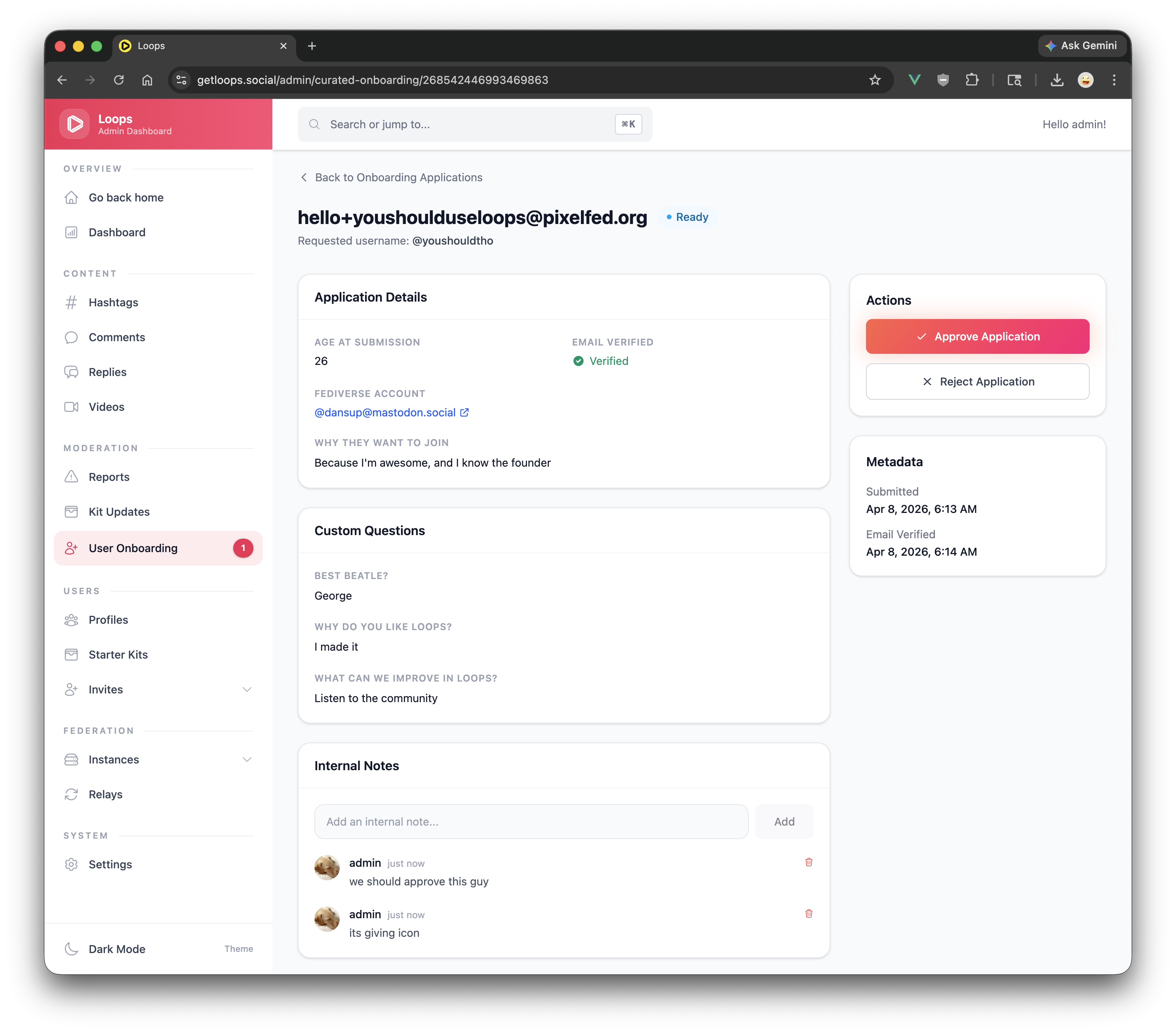This screenshot has height=1033, width=1176.
Task: Open browser downloads icon
Action: [x=1056, y=80]
